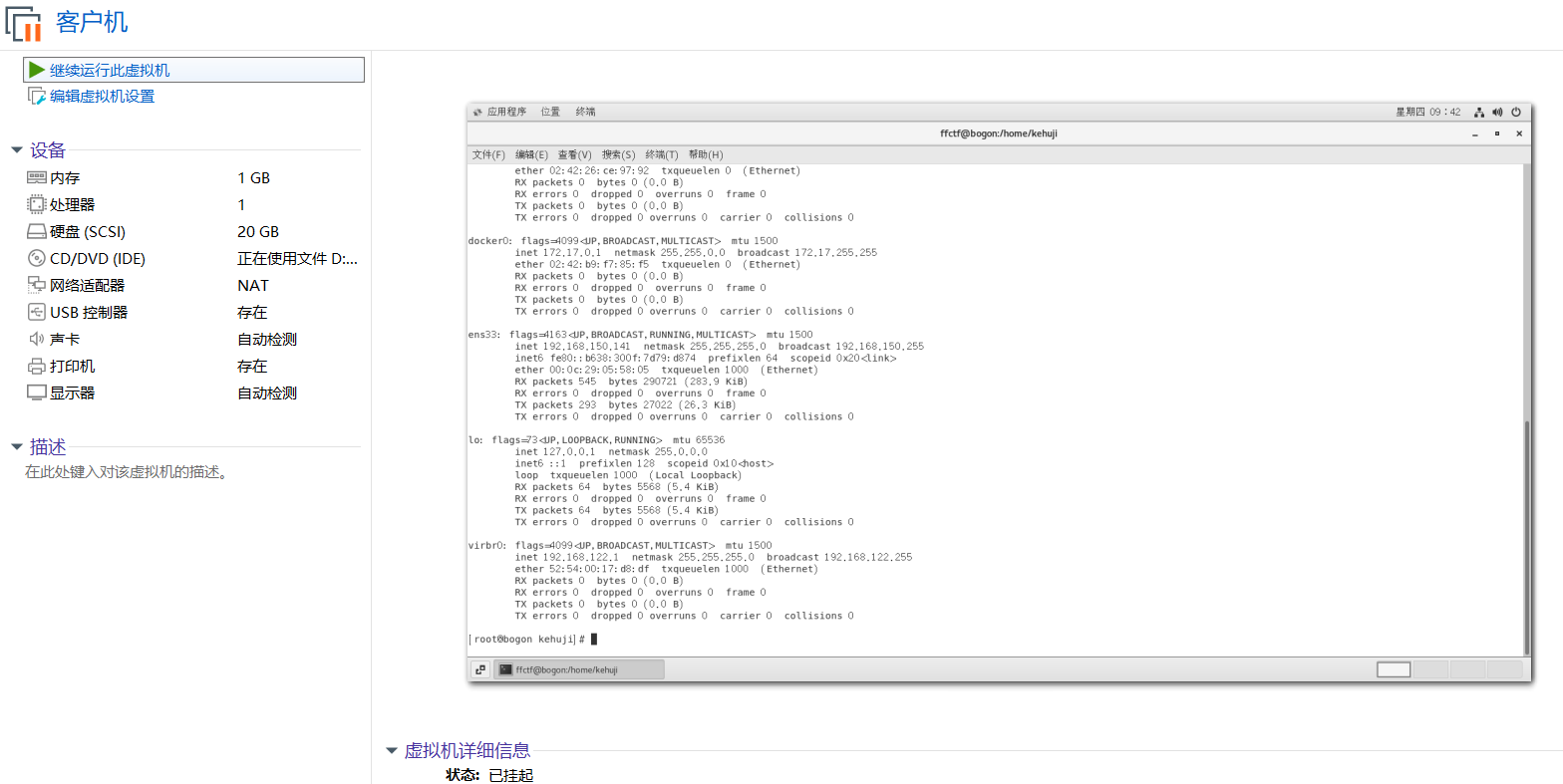Click the edit settings wrench icon

pyautogui.click(x=37, y=97)
